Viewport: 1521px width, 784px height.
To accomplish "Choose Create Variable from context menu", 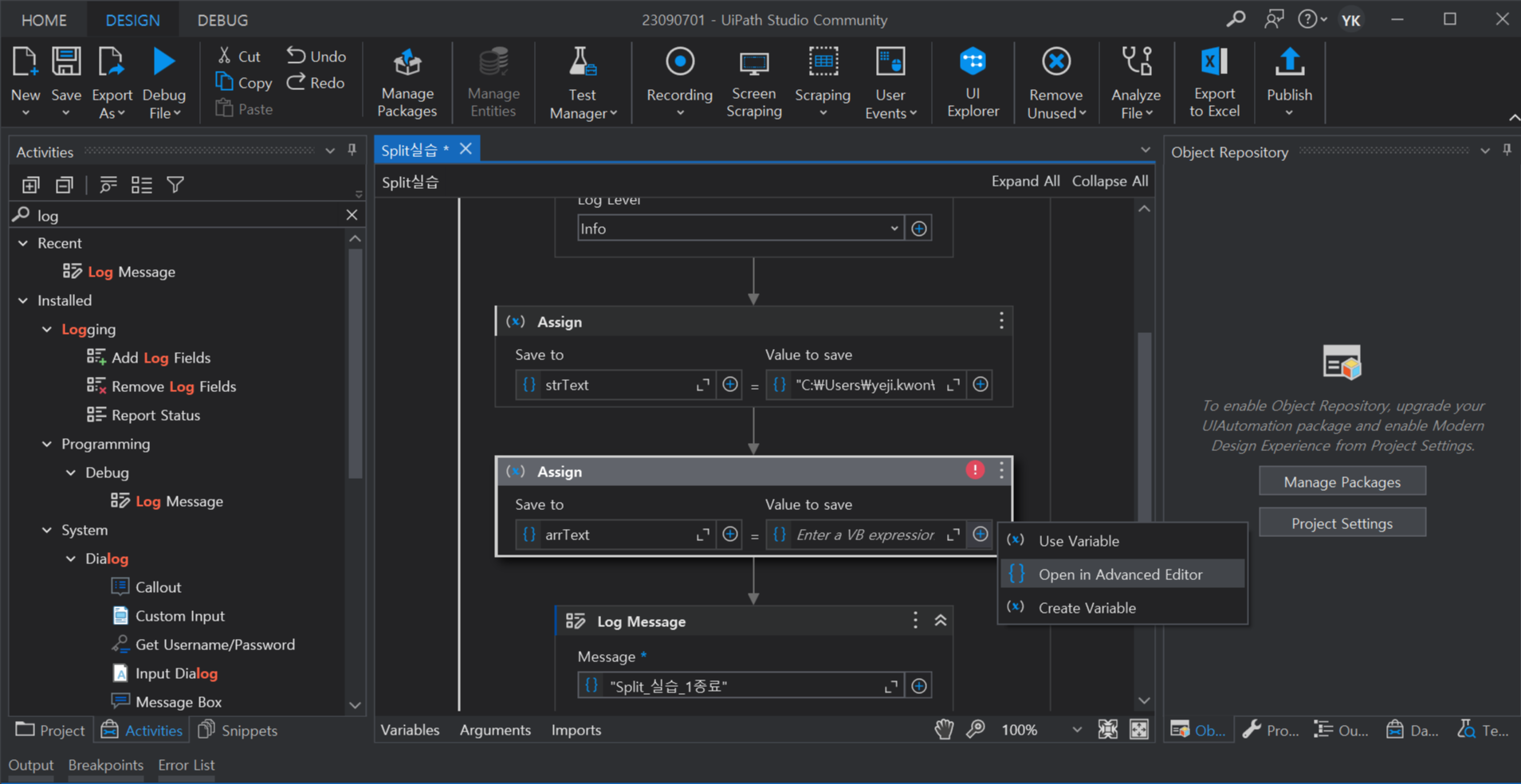I will tap(1122, 608).
